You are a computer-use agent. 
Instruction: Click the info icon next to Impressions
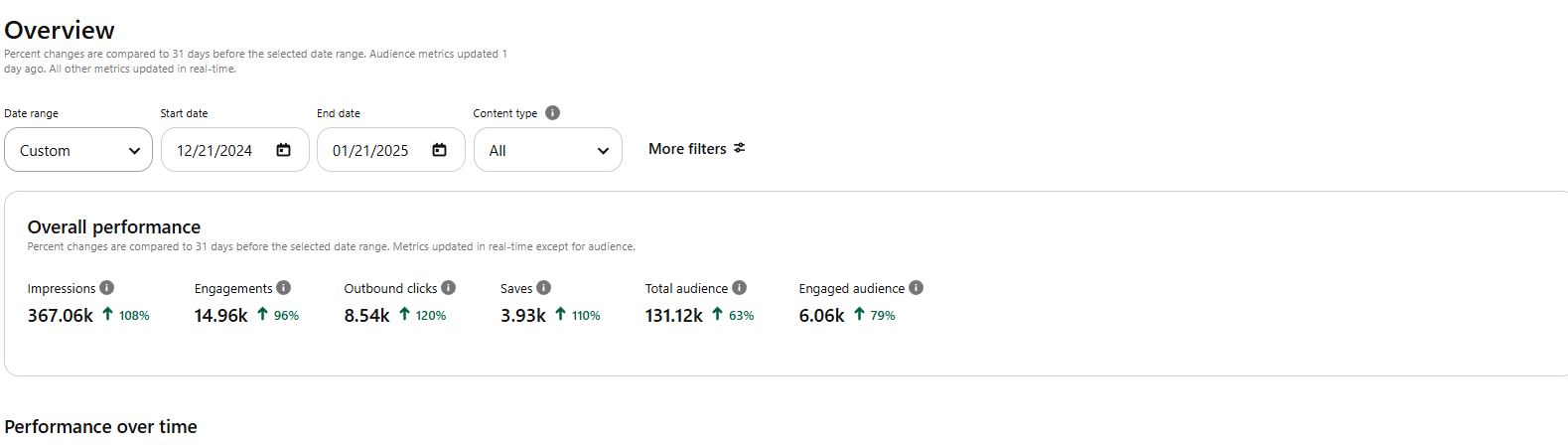pyautogui.click(x=107, y=288)
